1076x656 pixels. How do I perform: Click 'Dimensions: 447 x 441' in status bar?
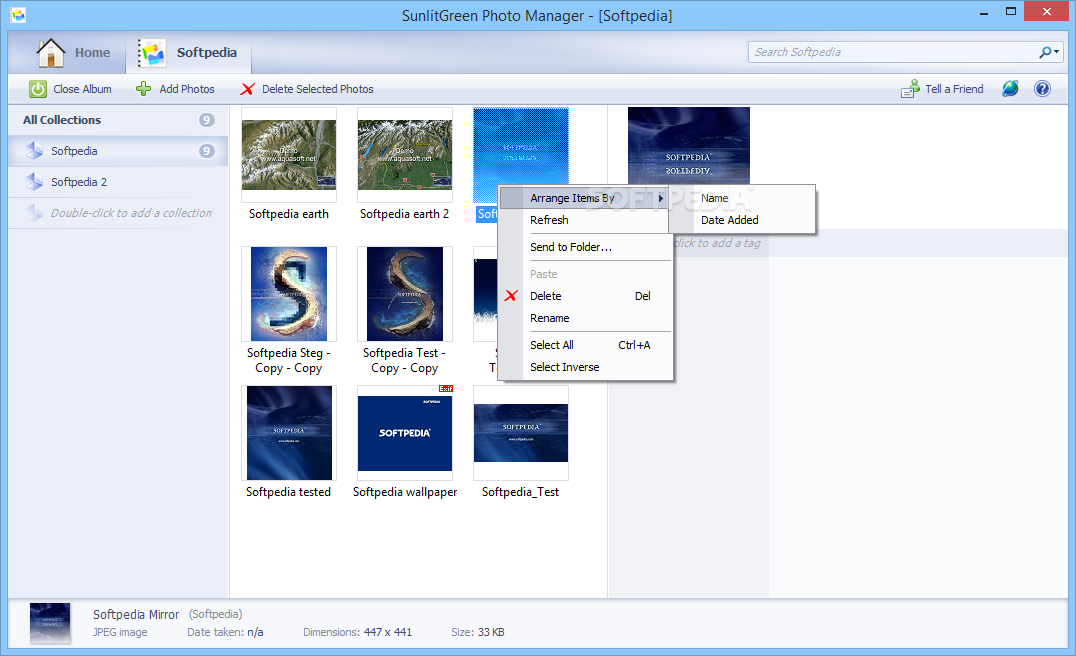pos(358,633)
